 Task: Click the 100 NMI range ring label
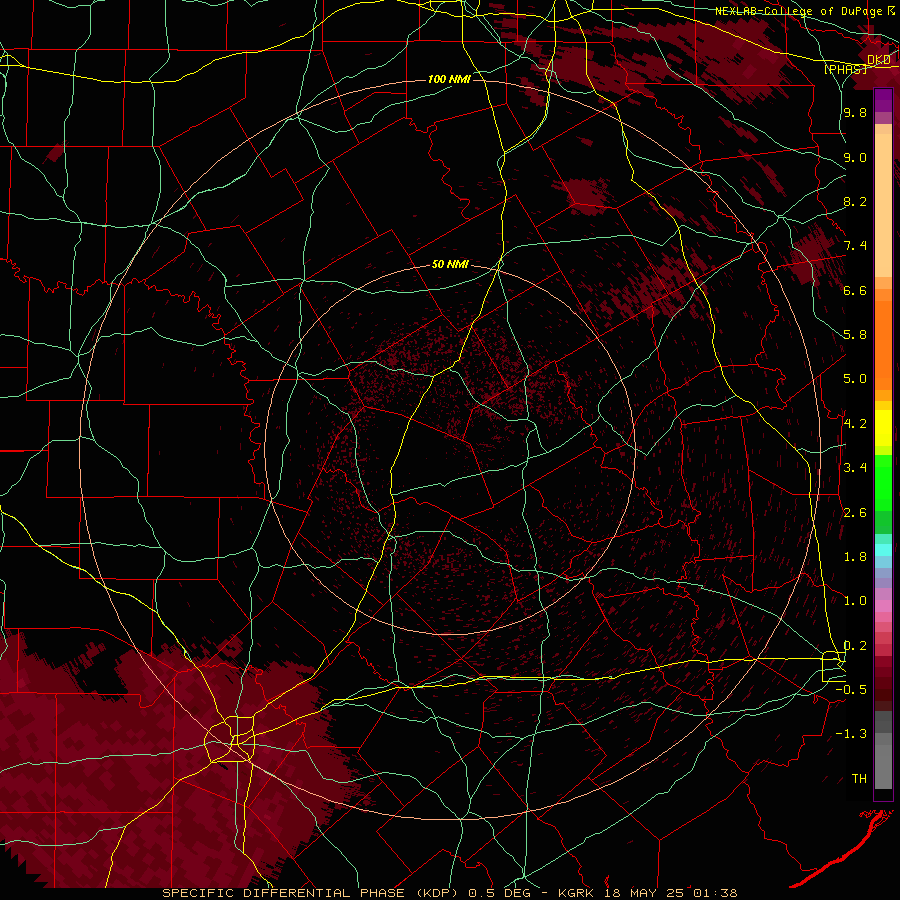coord(449,79)
